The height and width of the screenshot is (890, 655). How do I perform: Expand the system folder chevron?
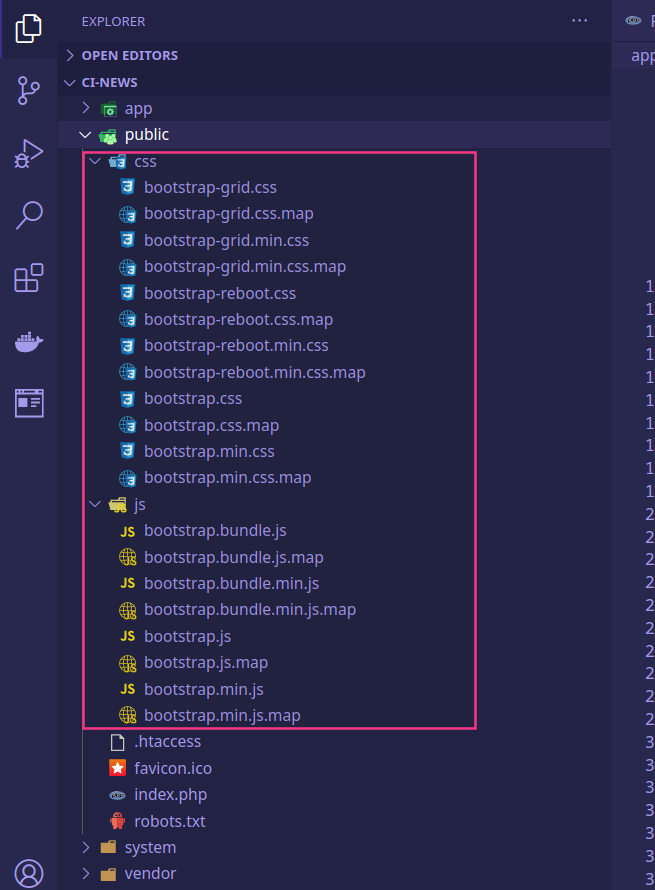point(86,847)
